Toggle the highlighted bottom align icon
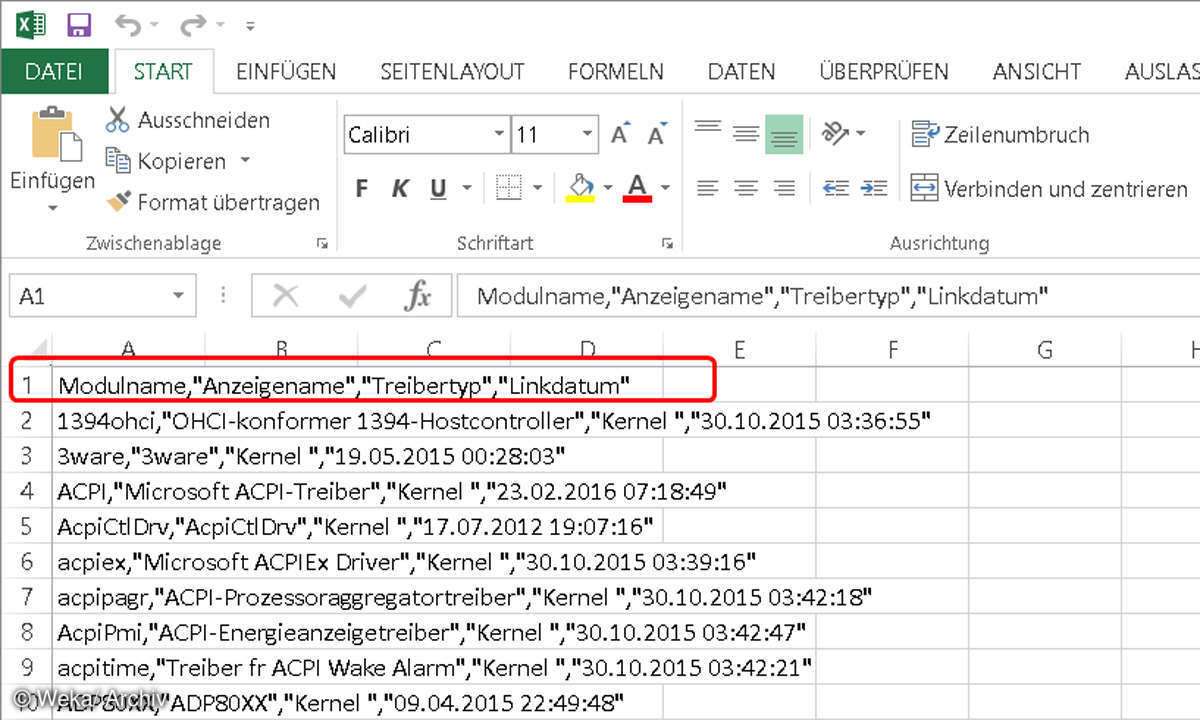 (x=784, y=134)
